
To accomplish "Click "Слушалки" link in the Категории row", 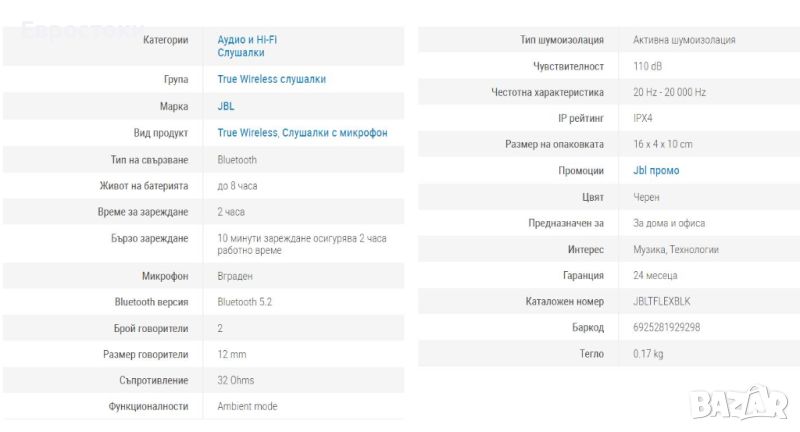I will coord(241,52).
